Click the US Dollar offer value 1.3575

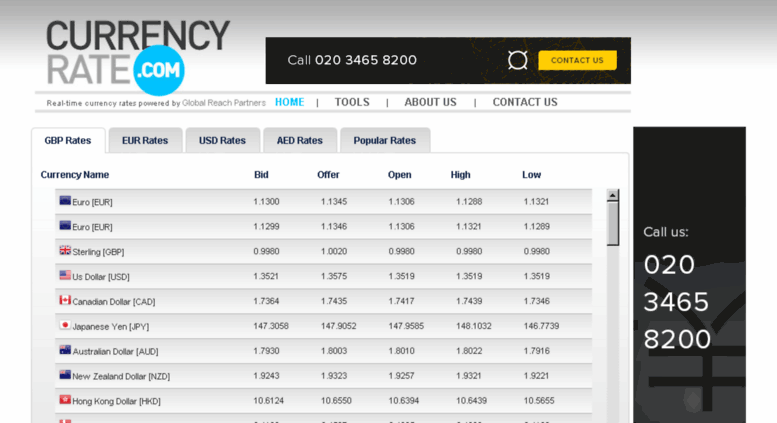click(x=333, y=276)
